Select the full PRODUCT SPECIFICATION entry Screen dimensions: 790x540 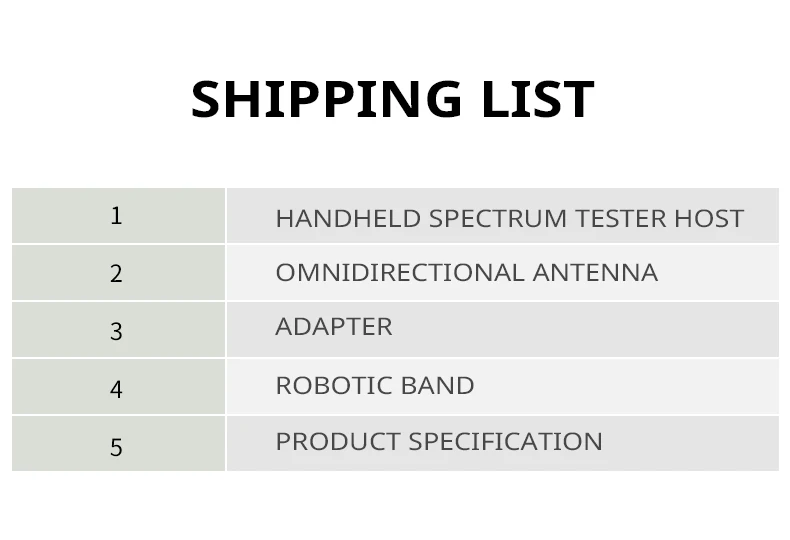point(439,441)
